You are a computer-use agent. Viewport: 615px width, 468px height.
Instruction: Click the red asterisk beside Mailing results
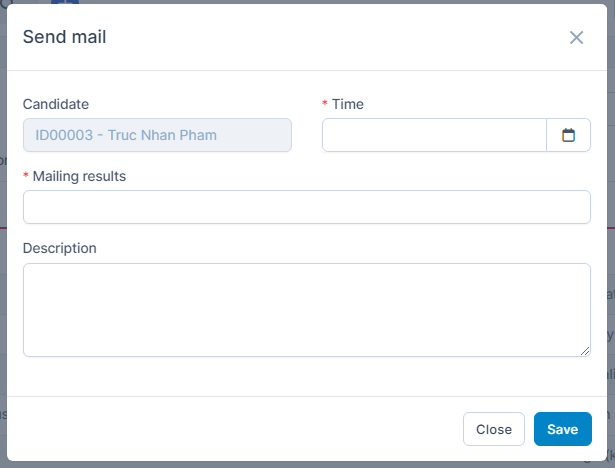coord(26,176)
